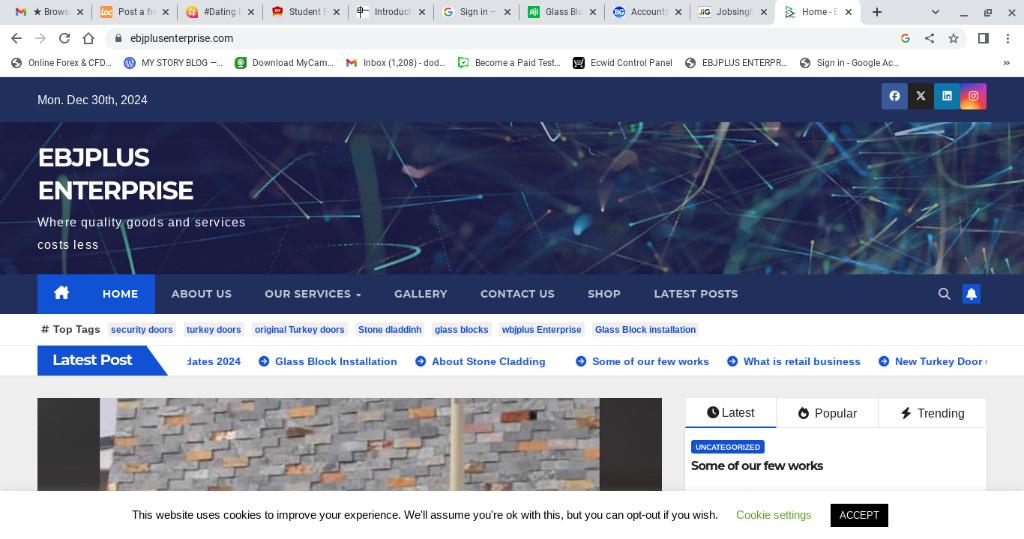Open Online Forex & CFD bookmark
The height and width of the screenshot is (539, 1024).
pyautogui.click(x=62, y=63)
